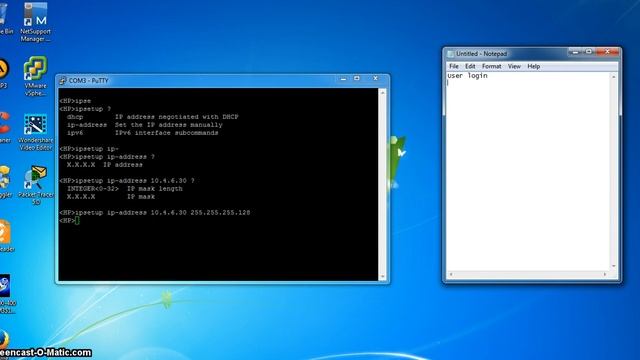
Task: Open Notepad File menu
Action: (454, 66)
